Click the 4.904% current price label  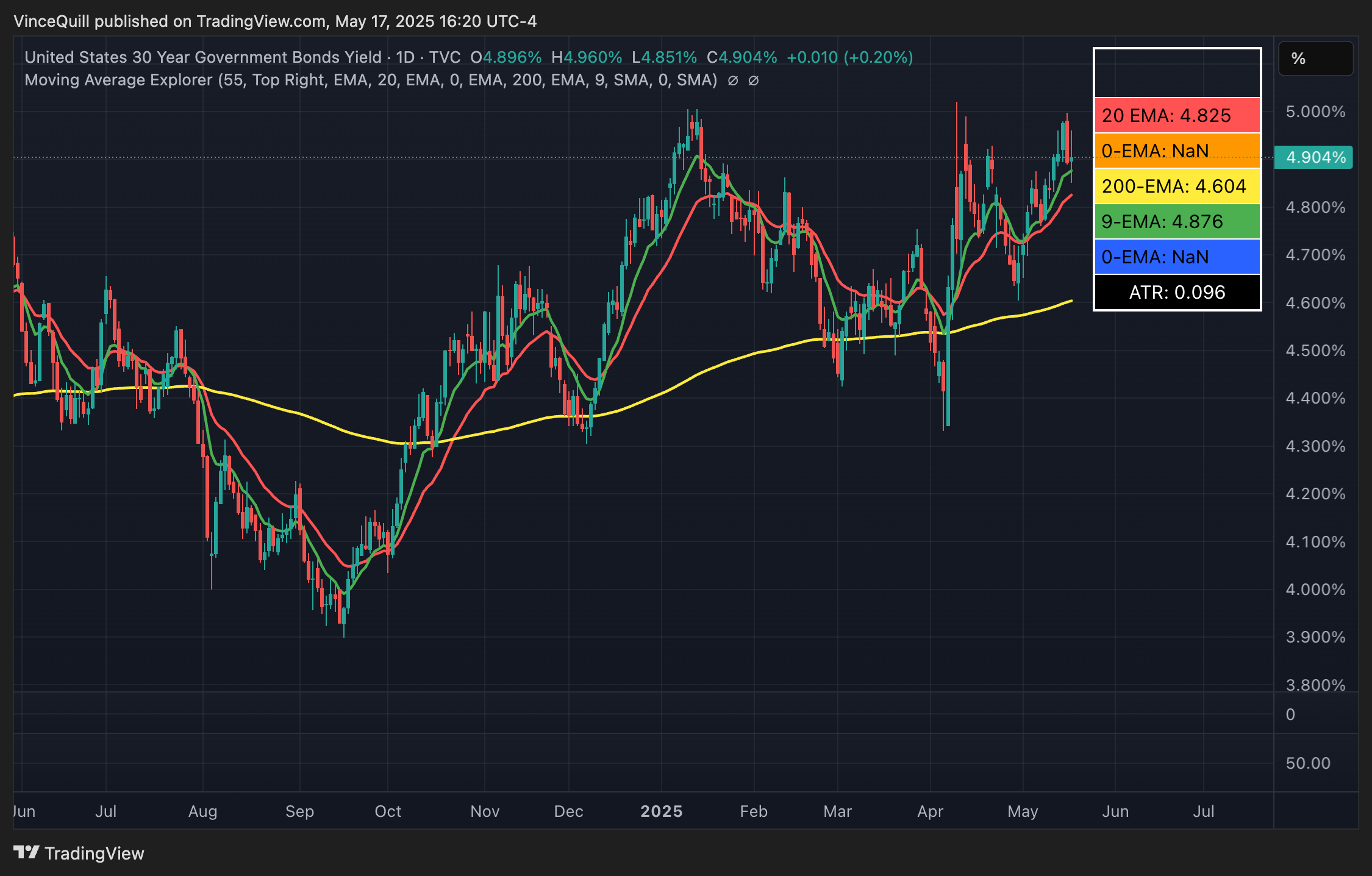coord(1315,157)
